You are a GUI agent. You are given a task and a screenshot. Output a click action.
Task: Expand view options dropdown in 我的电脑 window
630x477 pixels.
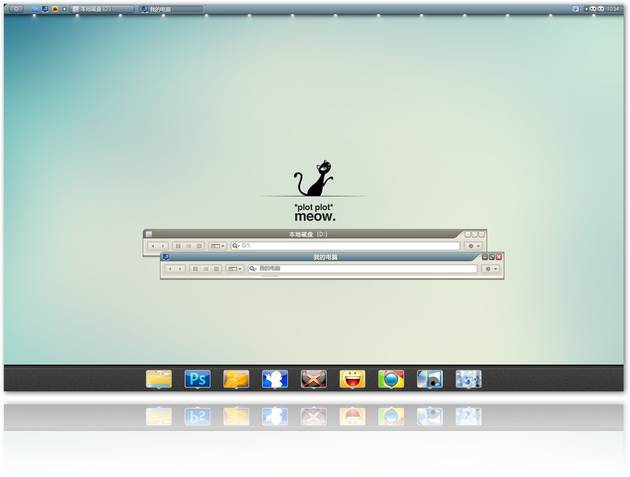[x=235, y=269]
